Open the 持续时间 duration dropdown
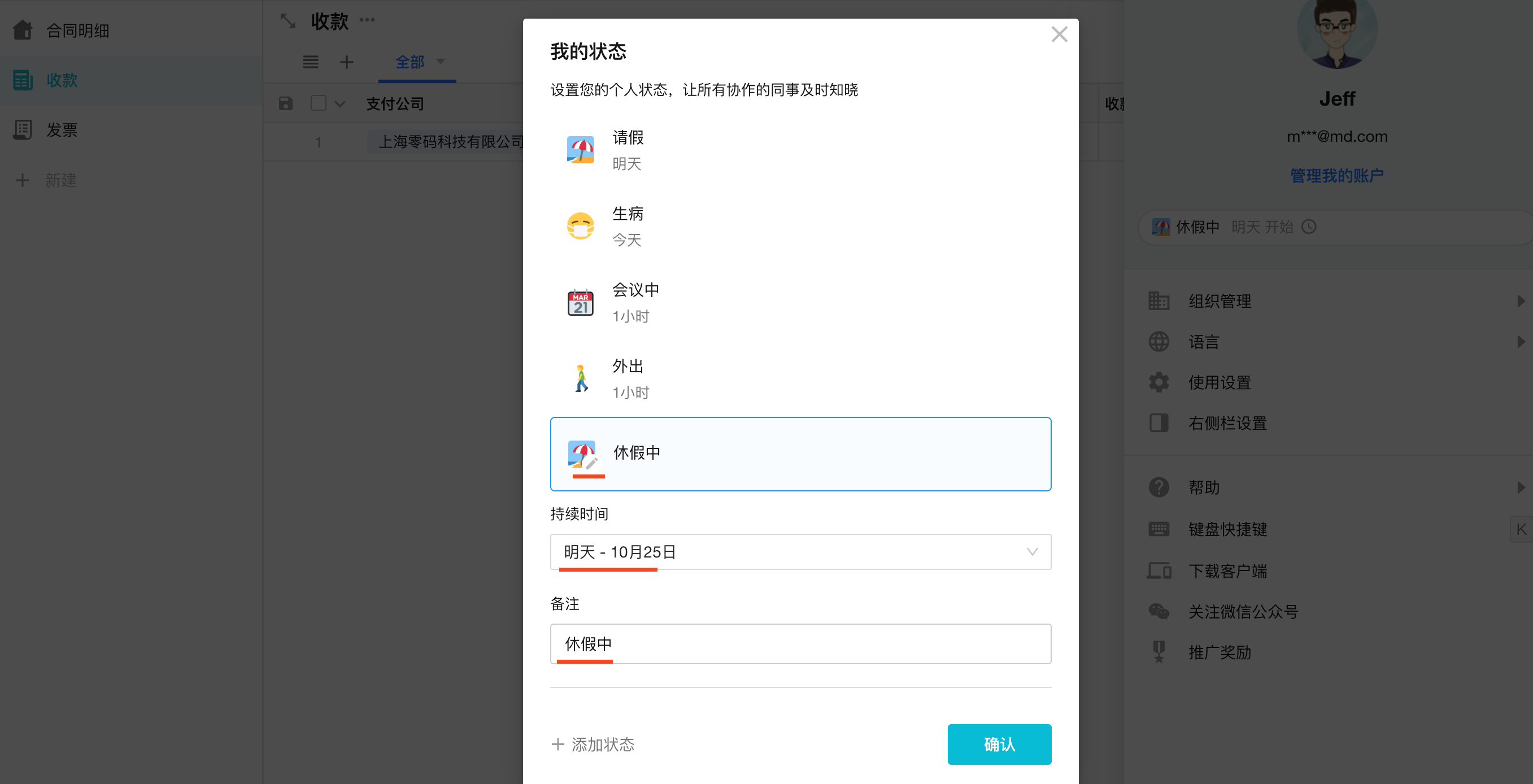This screenshot has width=1533, height=784. [x=800, y=551]
